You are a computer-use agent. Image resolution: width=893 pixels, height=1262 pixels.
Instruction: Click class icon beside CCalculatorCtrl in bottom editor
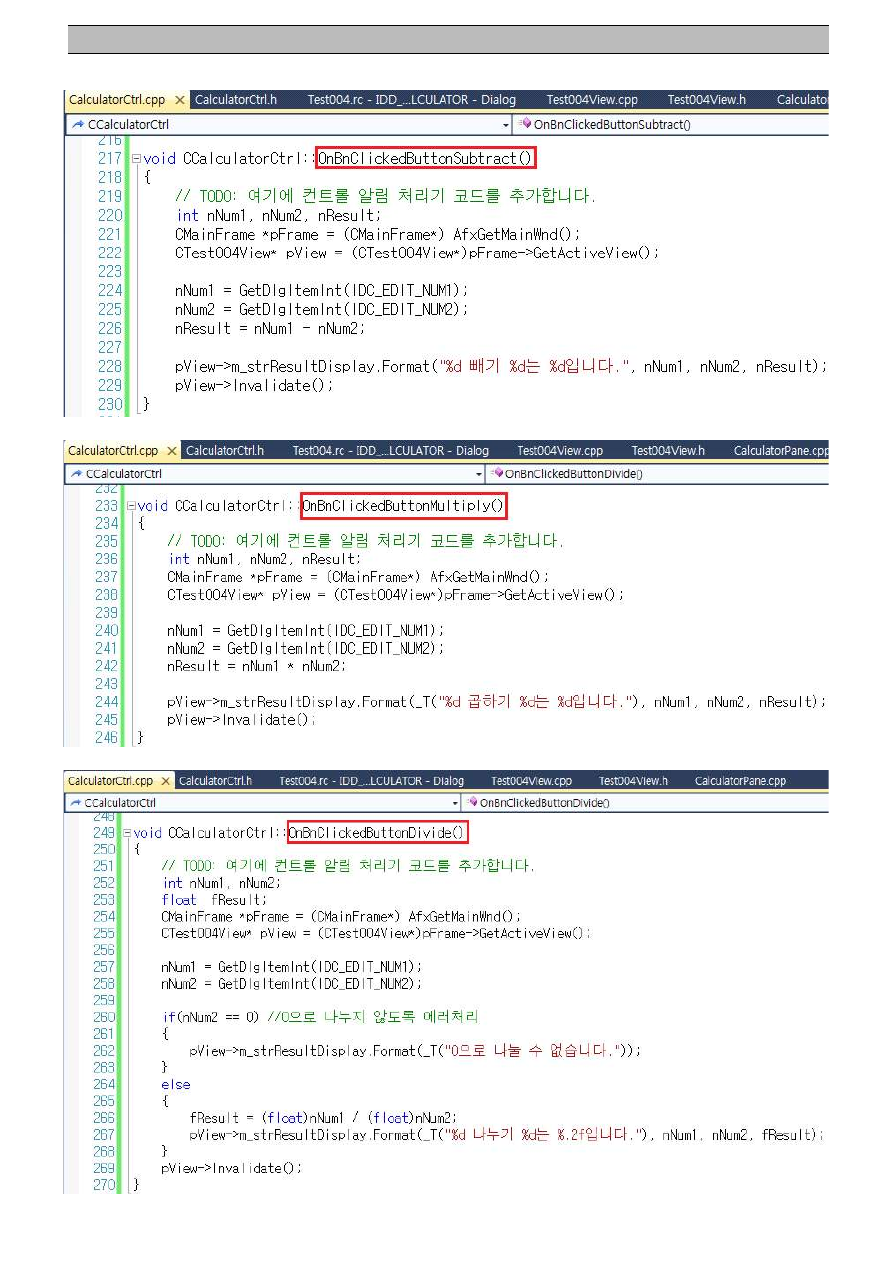[74, 803]
